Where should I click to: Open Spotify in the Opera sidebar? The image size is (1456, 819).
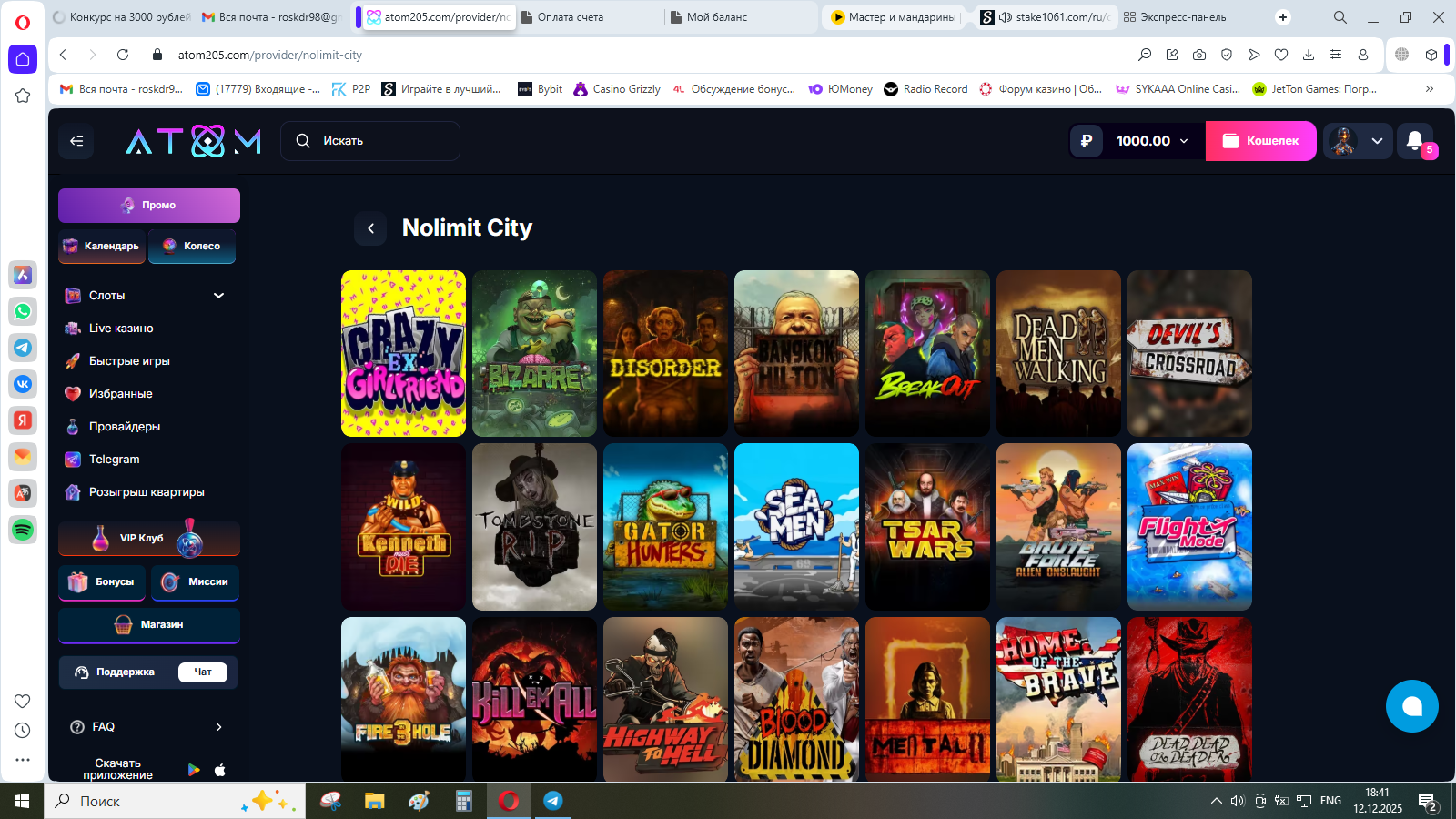point(23,530)
